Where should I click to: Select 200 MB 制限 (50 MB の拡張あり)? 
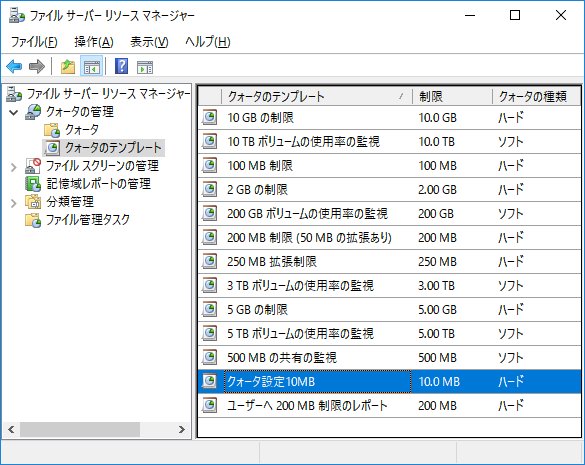pos(309,237)
